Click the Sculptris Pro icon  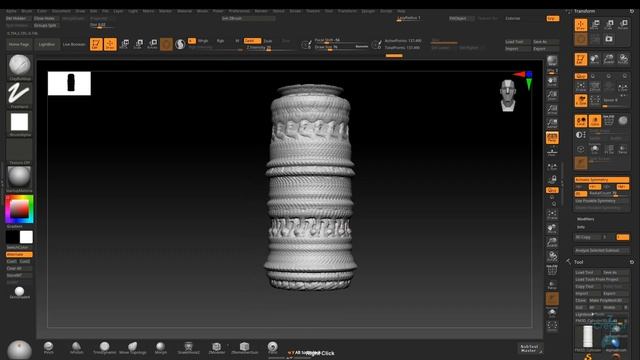[180, 44]
